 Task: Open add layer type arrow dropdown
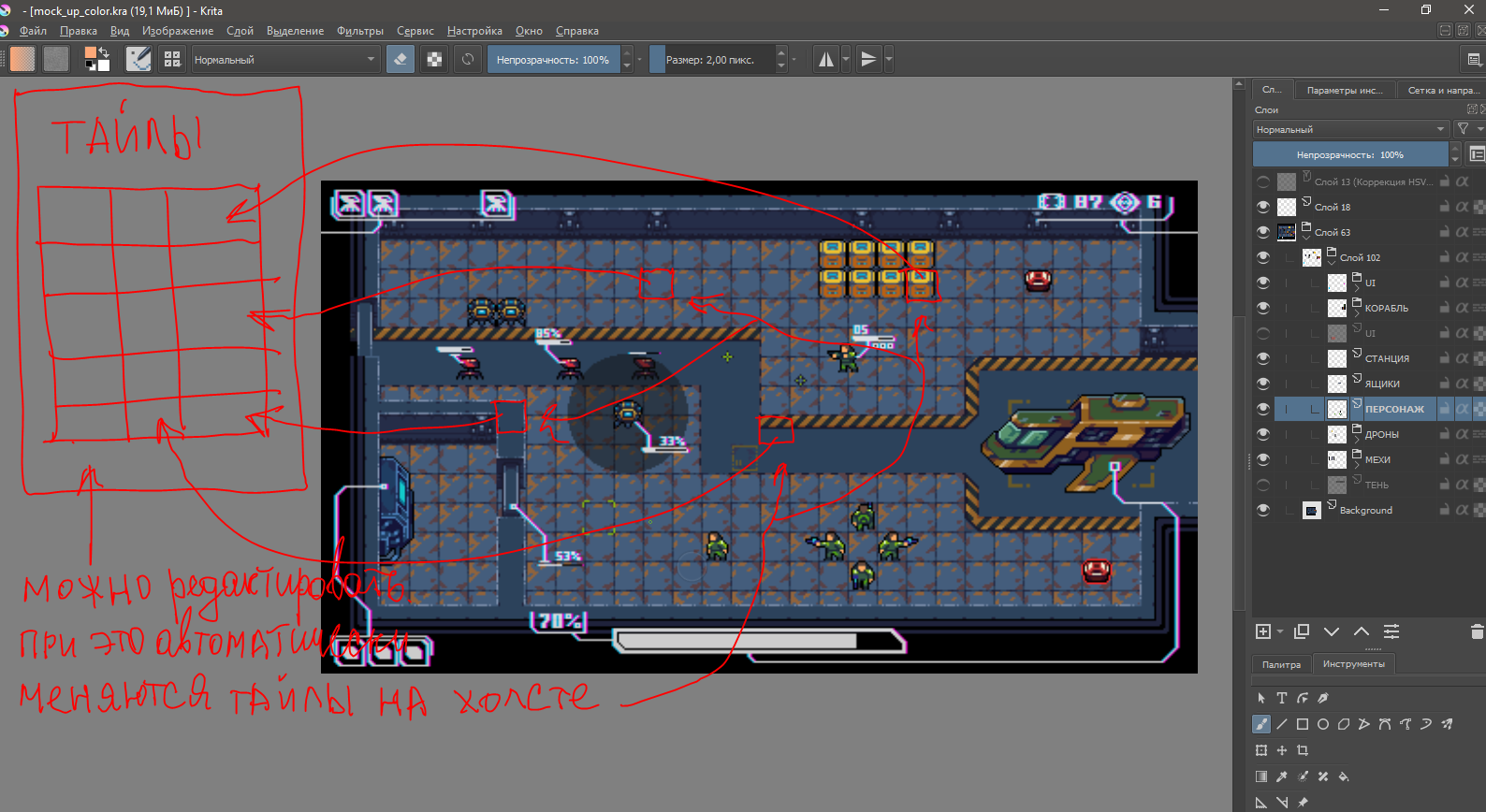point(1280,631)
